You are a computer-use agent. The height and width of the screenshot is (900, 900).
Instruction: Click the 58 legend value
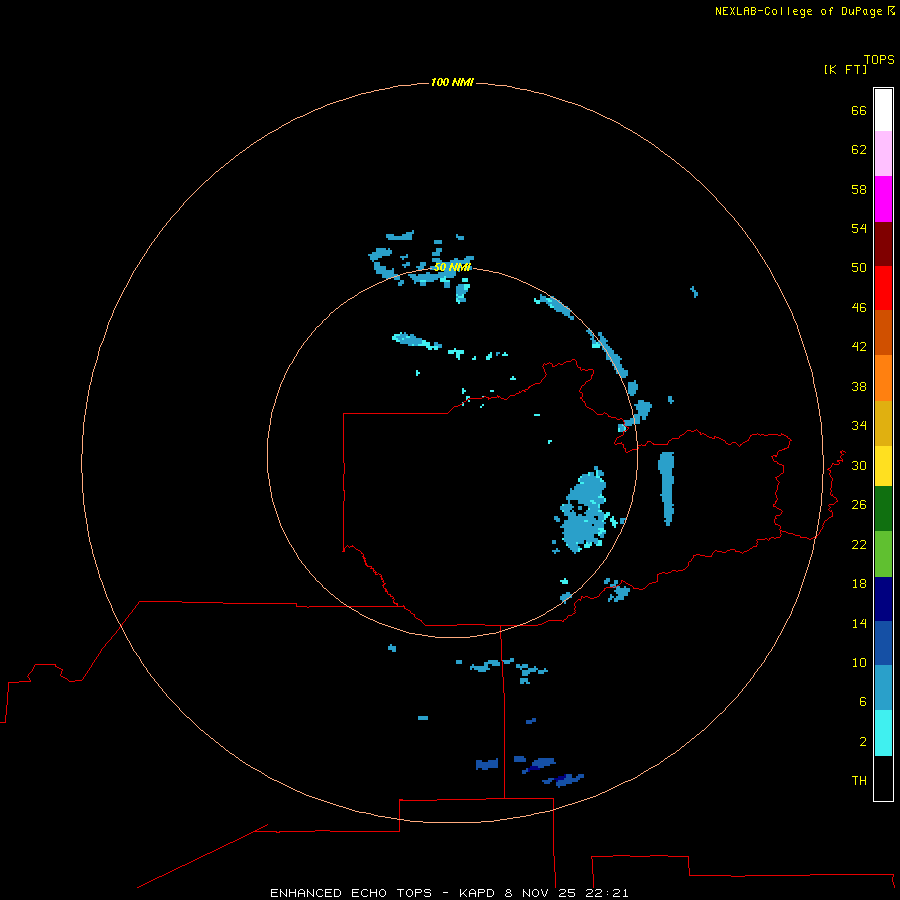pyautogui.click(x=859, y=189)
